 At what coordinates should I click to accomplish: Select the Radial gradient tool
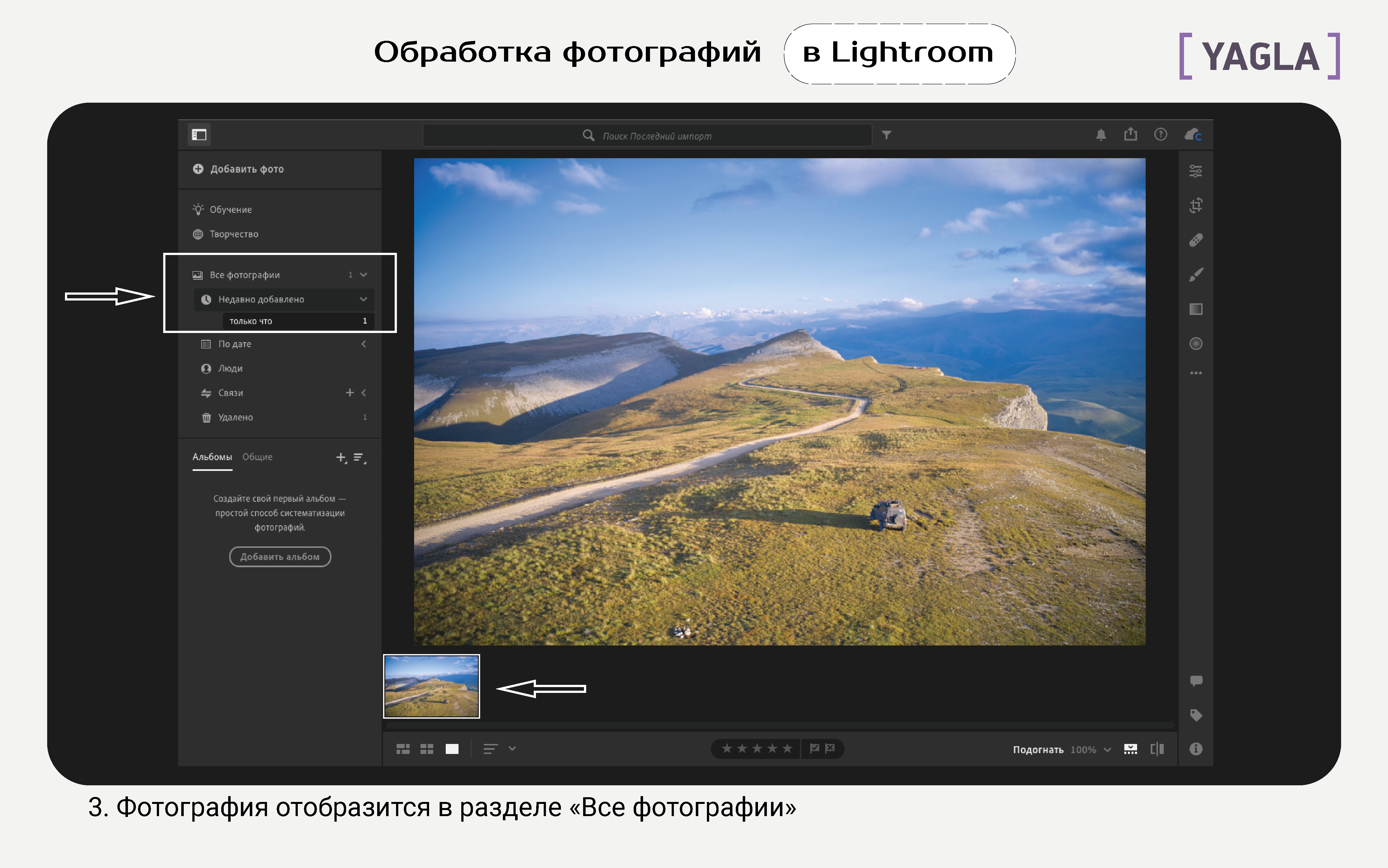[1196, 343]
